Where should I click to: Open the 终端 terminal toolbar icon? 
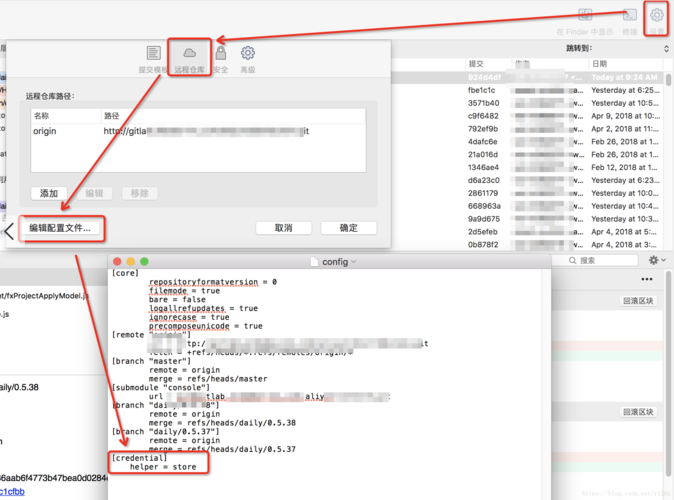click(x=630, y=16)
